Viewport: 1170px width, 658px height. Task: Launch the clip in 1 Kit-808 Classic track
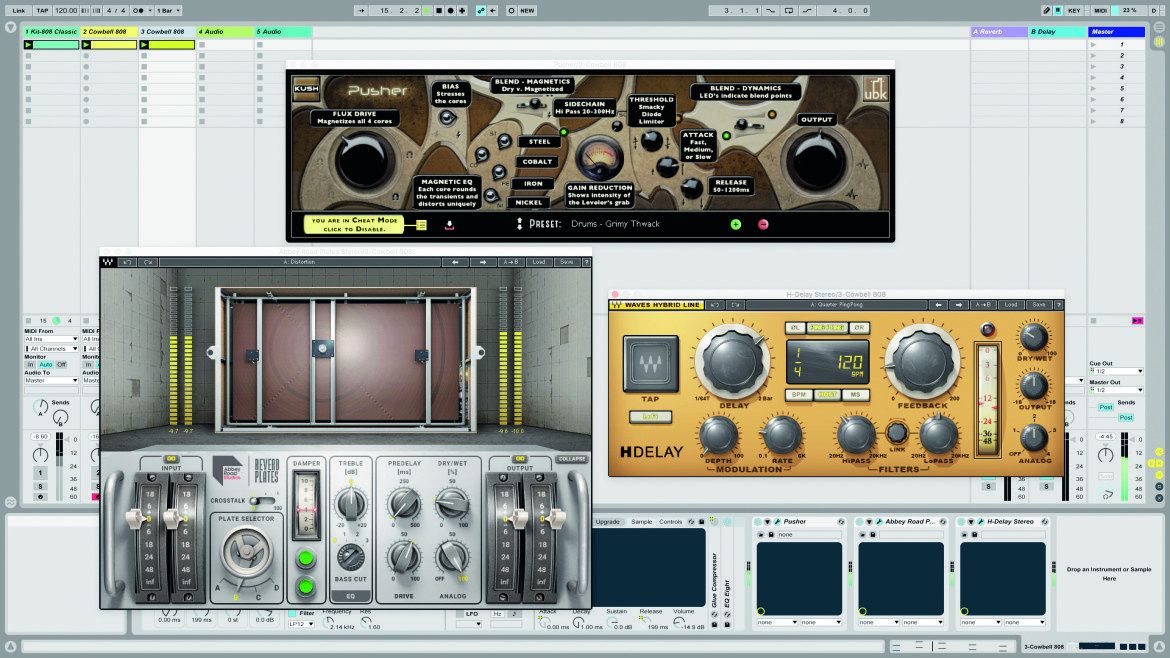(28, 45)
